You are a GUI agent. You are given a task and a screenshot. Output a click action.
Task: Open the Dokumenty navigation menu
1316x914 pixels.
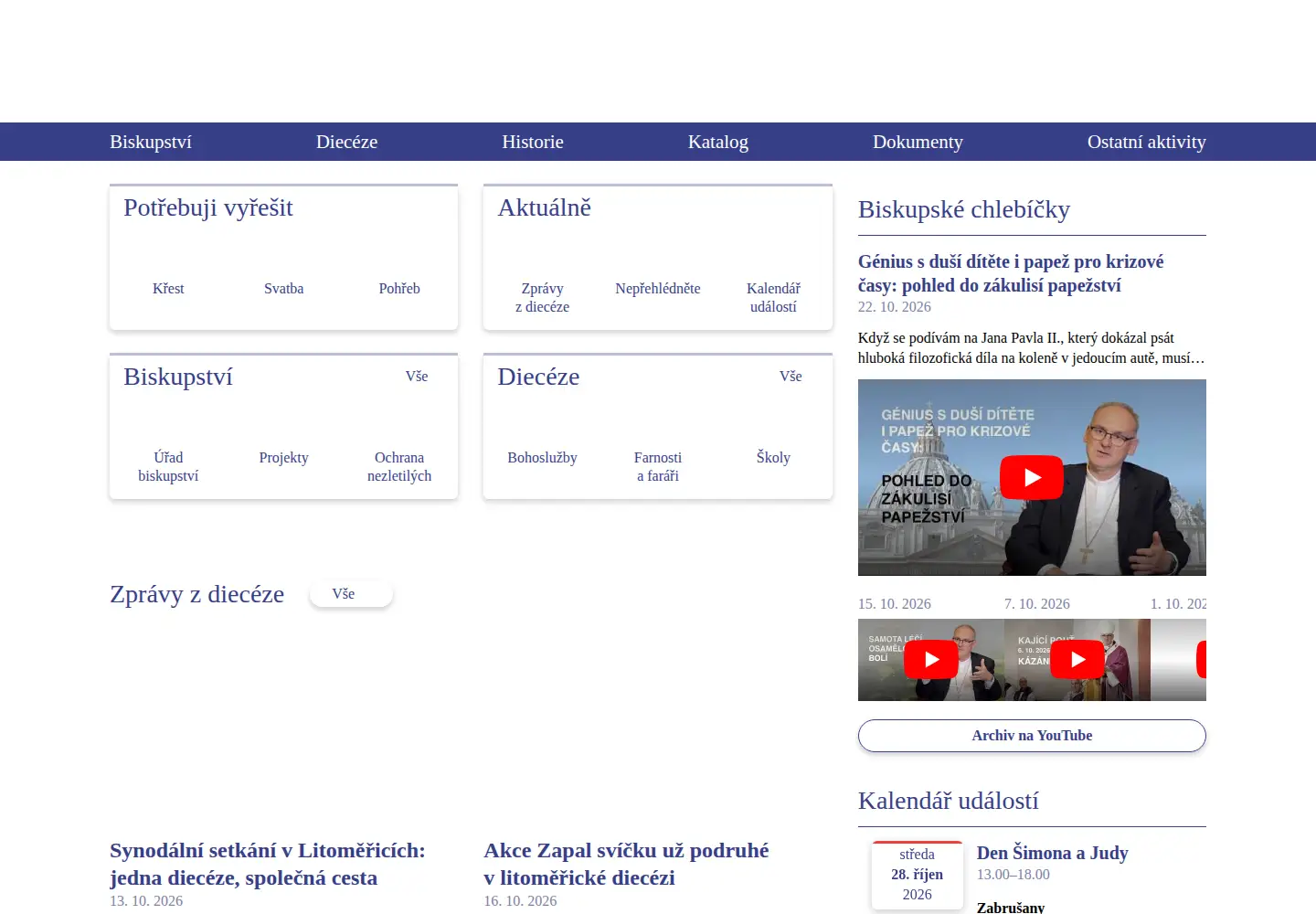(918, 142)
